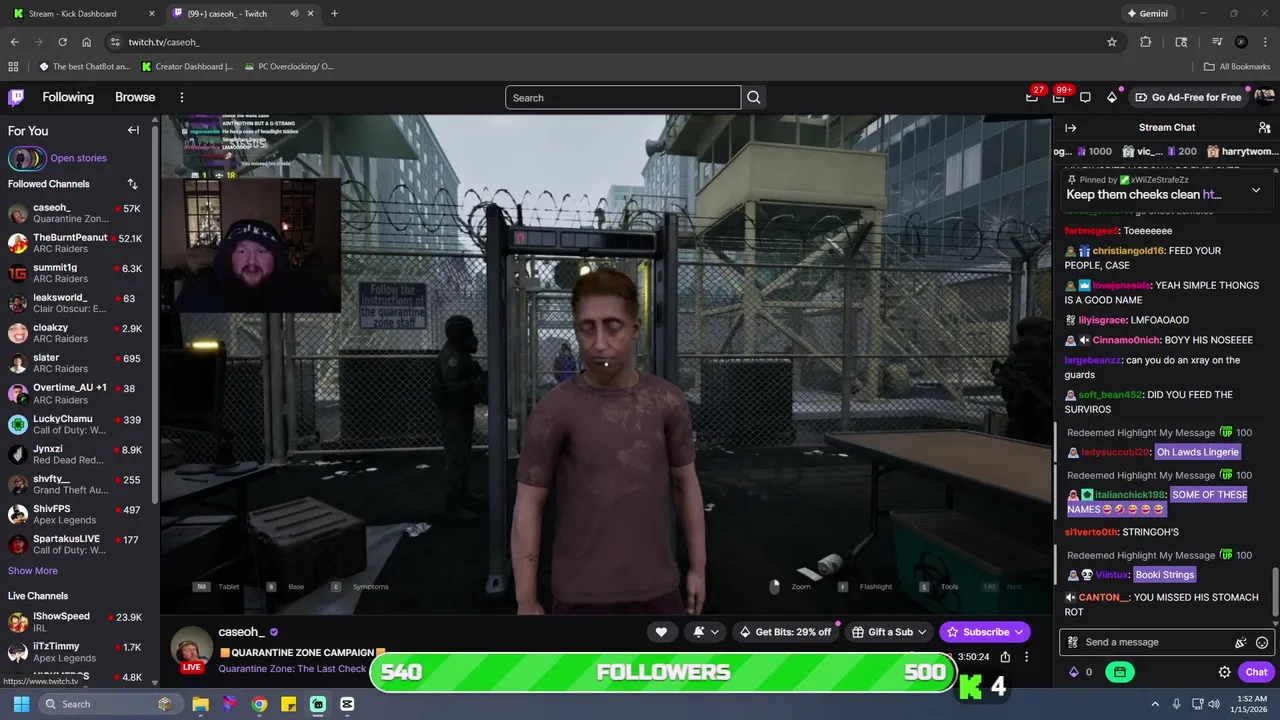
Task: Open the taskbar clock showing 1:52 AM
Action: coord(1250,704)
